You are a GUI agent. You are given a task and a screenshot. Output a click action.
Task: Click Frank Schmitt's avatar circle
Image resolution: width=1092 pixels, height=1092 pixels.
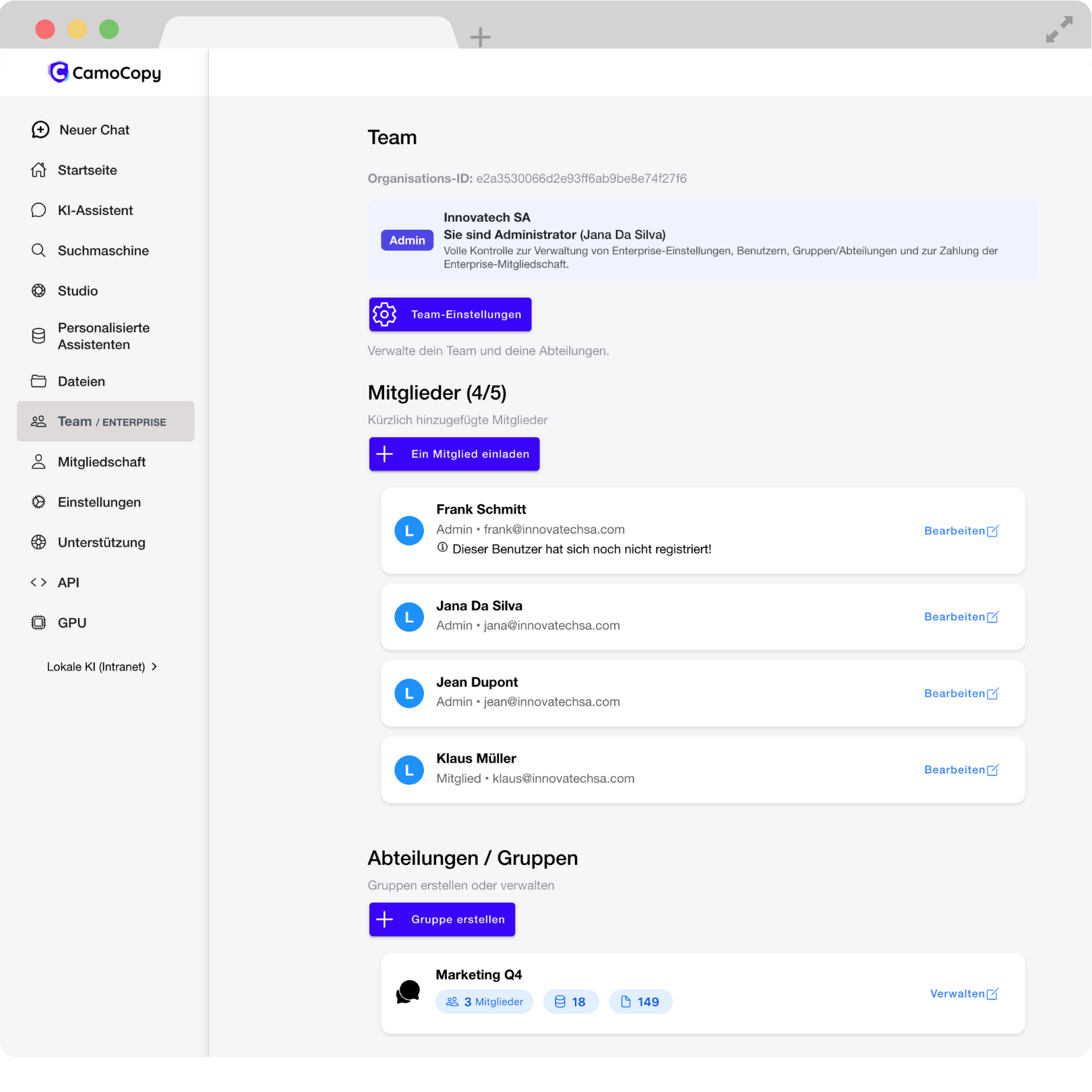point(408,531)
